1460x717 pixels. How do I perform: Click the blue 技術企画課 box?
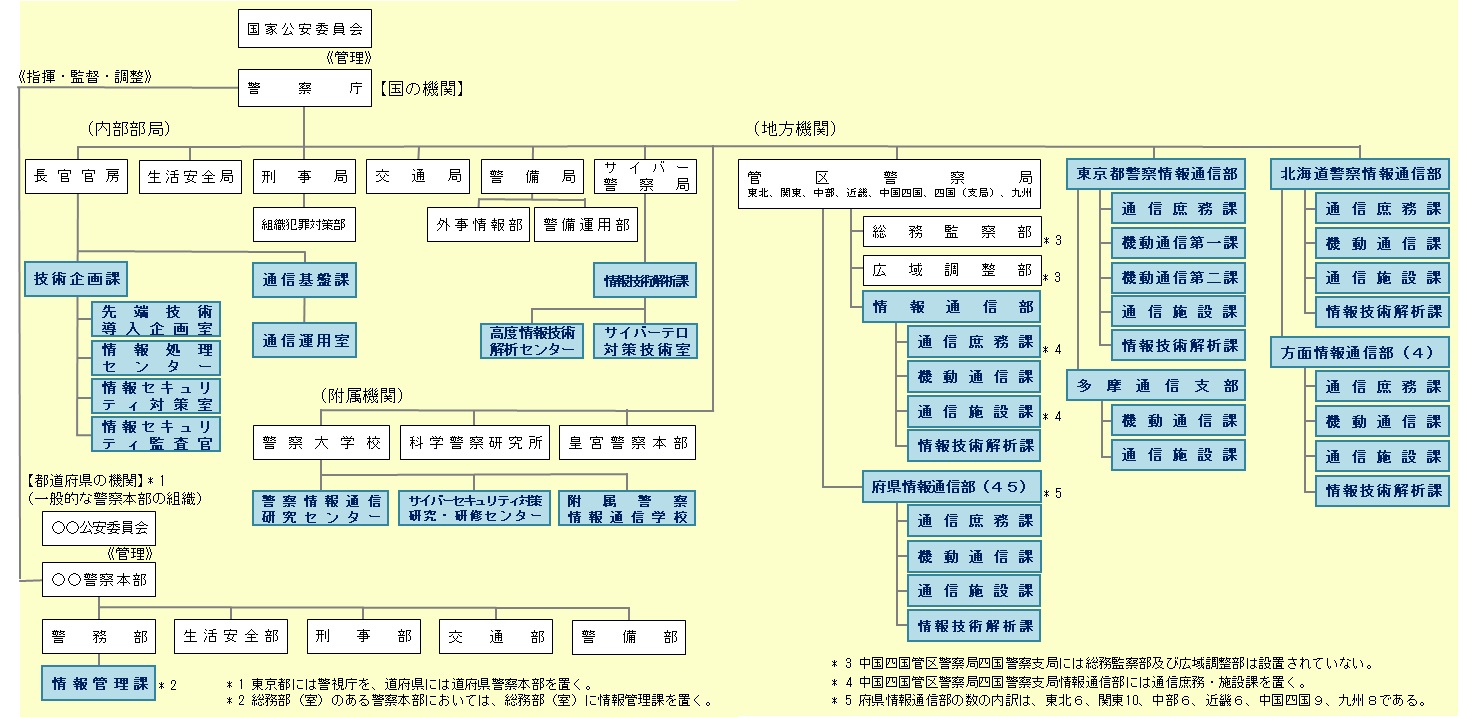coord(77,280)
